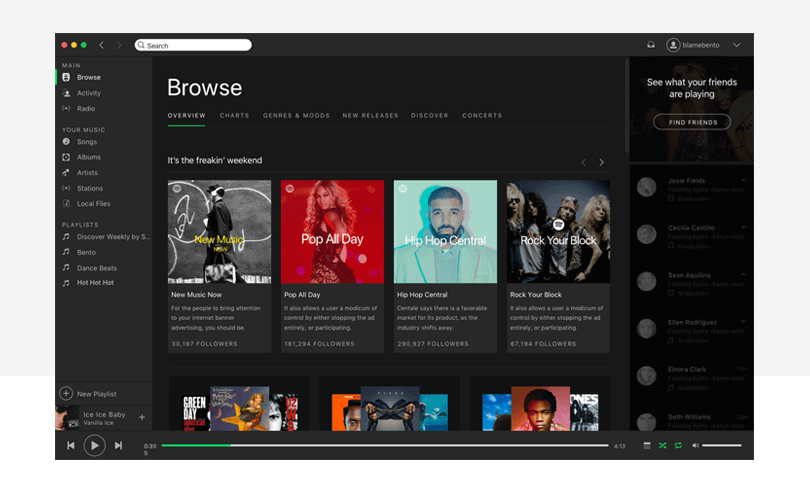
Task: Open the Hip Hop Central cover
Action: point(445,231)
